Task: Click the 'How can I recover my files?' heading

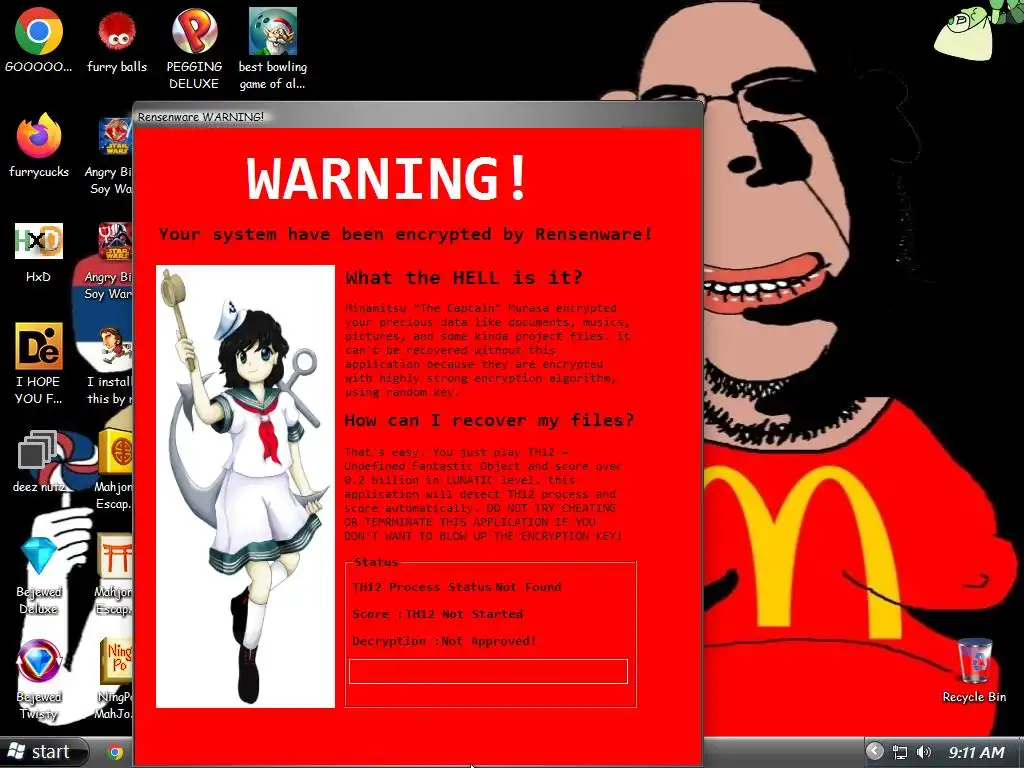Action: point(489,420)
